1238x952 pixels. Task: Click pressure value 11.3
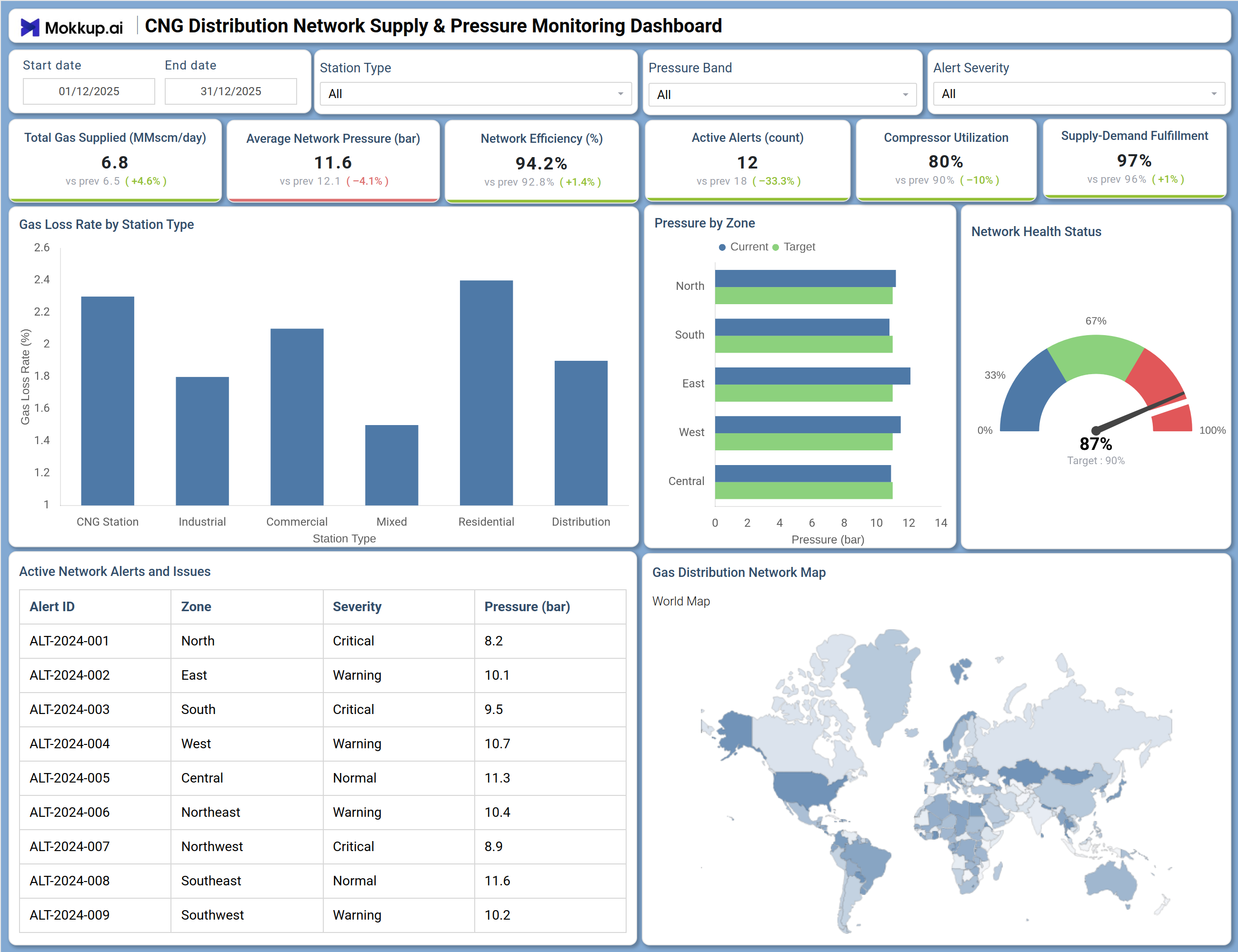point(497,778)
